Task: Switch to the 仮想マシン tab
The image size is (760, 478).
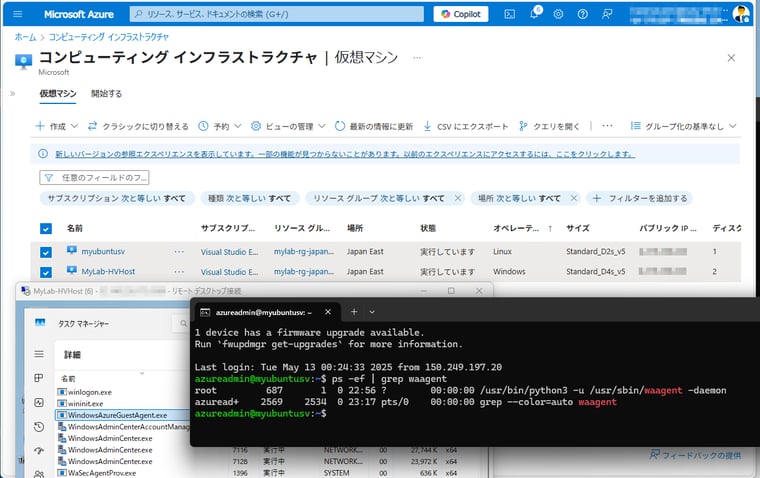Action: pyautogui.click(x=58, y=94)
